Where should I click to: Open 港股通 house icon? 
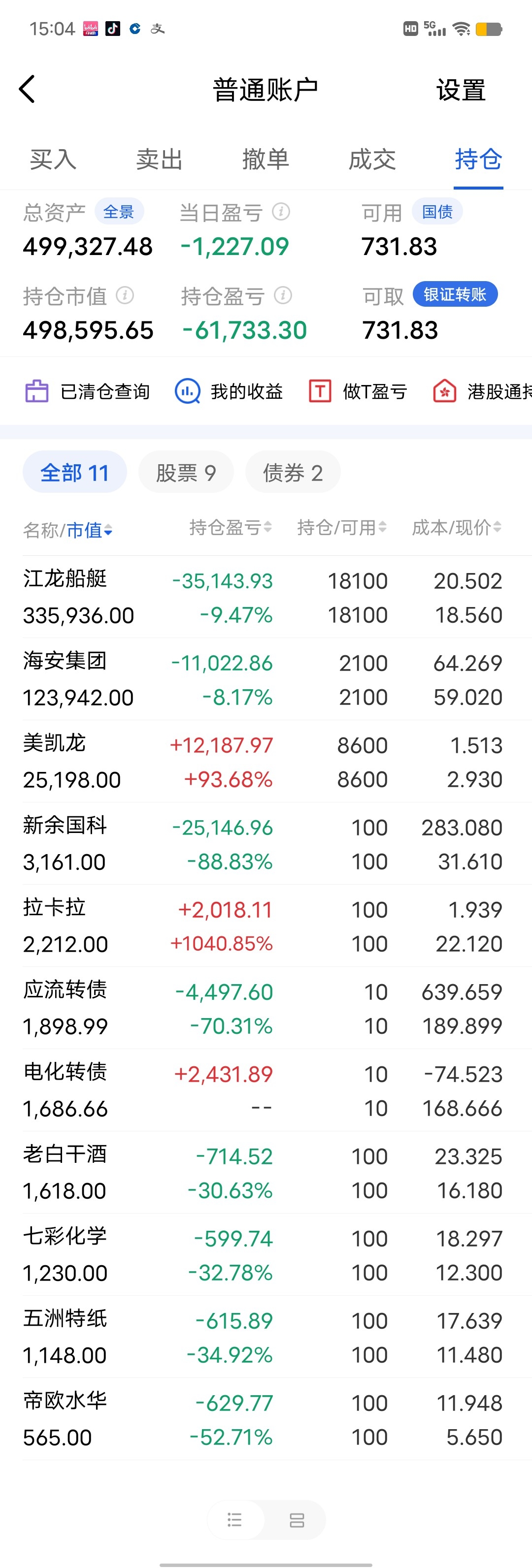(x=445, y=391)
